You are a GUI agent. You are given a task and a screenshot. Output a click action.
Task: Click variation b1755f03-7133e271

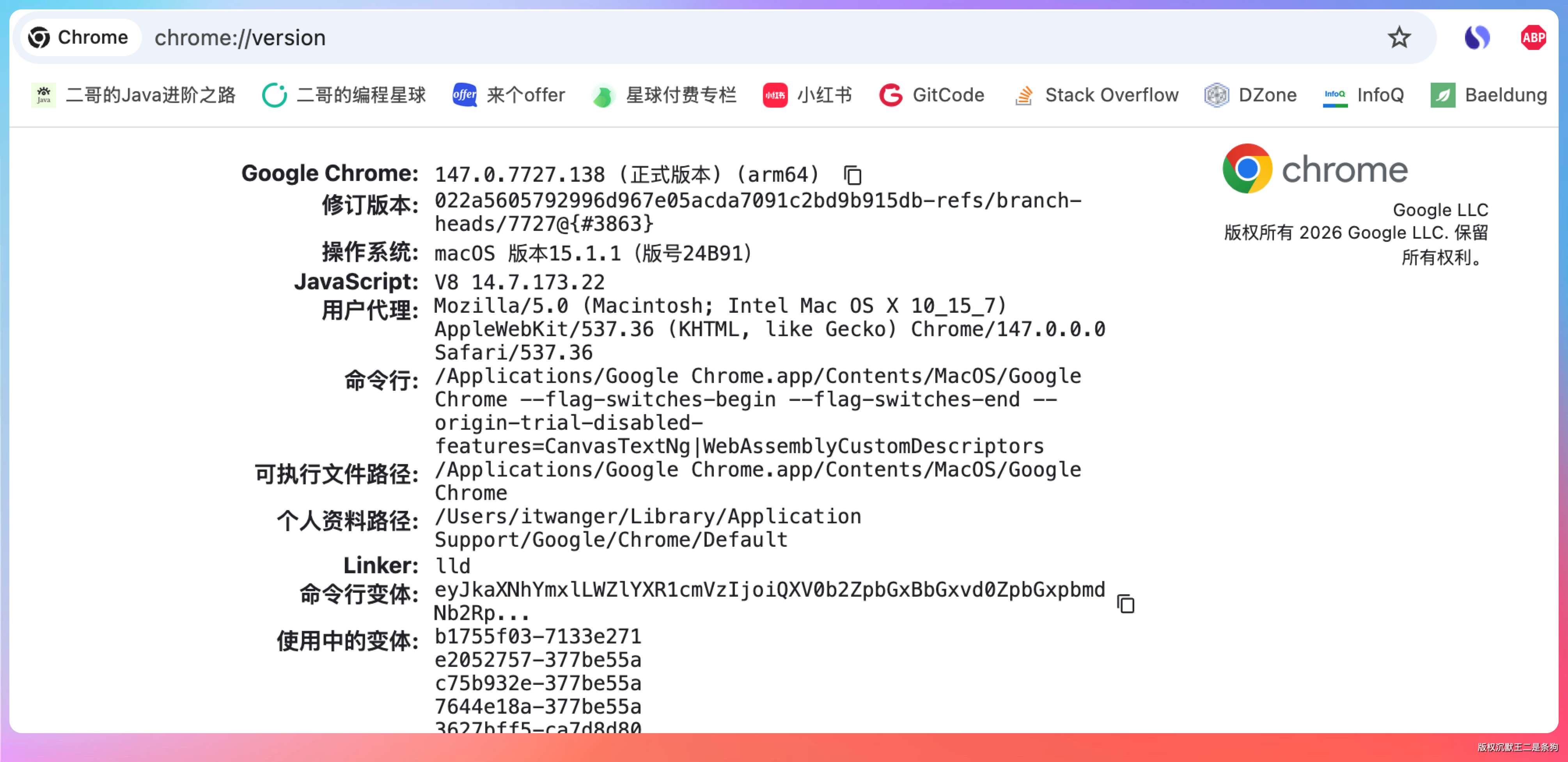pyautogui.click(x=538, y=636)
